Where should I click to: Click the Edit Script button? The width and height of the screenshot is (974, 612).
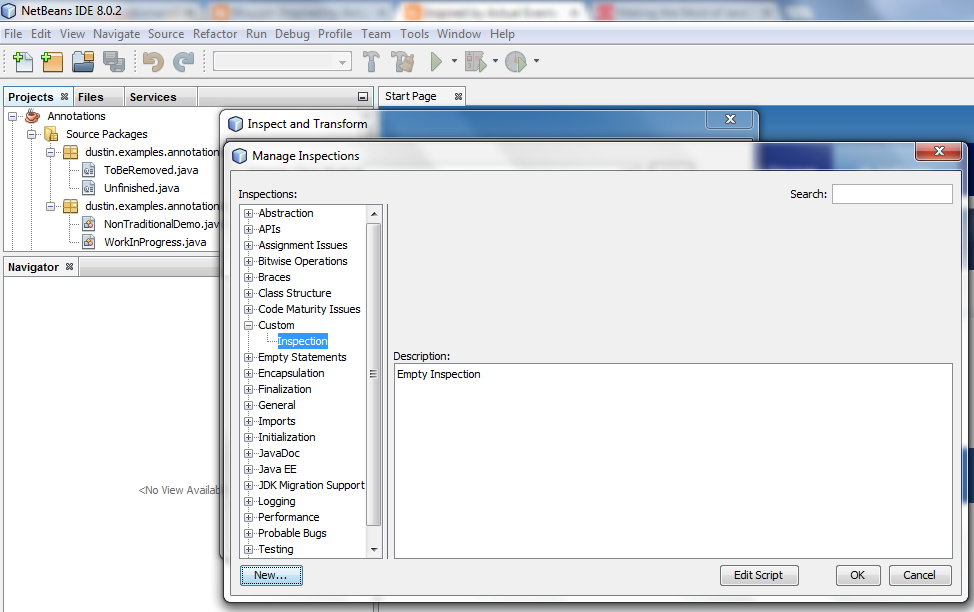[x=759, y=575]
